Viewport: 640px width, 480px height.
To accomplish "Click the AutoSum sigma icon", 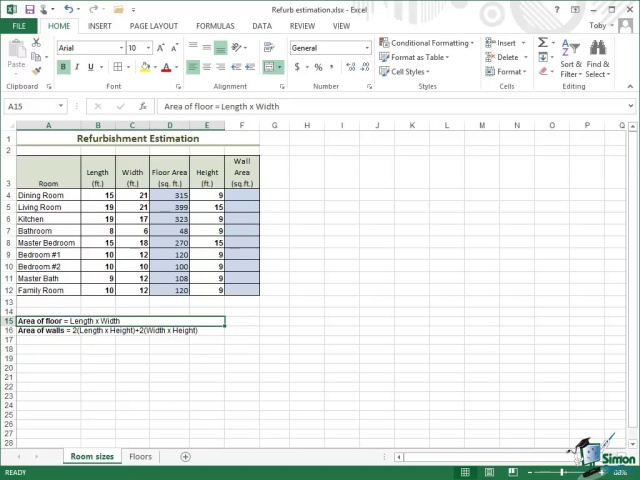I will pos(543,43).
